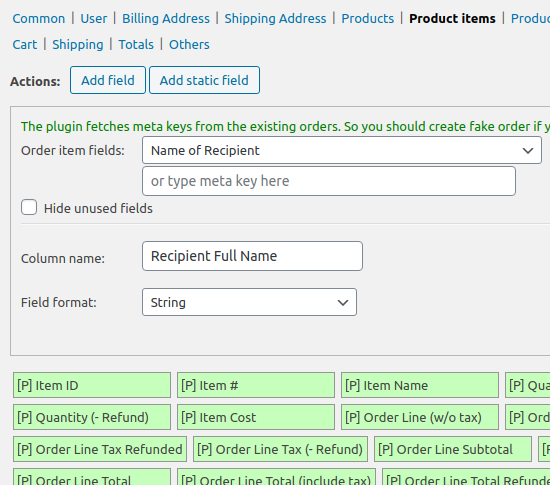Image resolution: width=550 pixels, height=485 pixels.
Task: Open the Field format dropdown
Action: point(249,302)
